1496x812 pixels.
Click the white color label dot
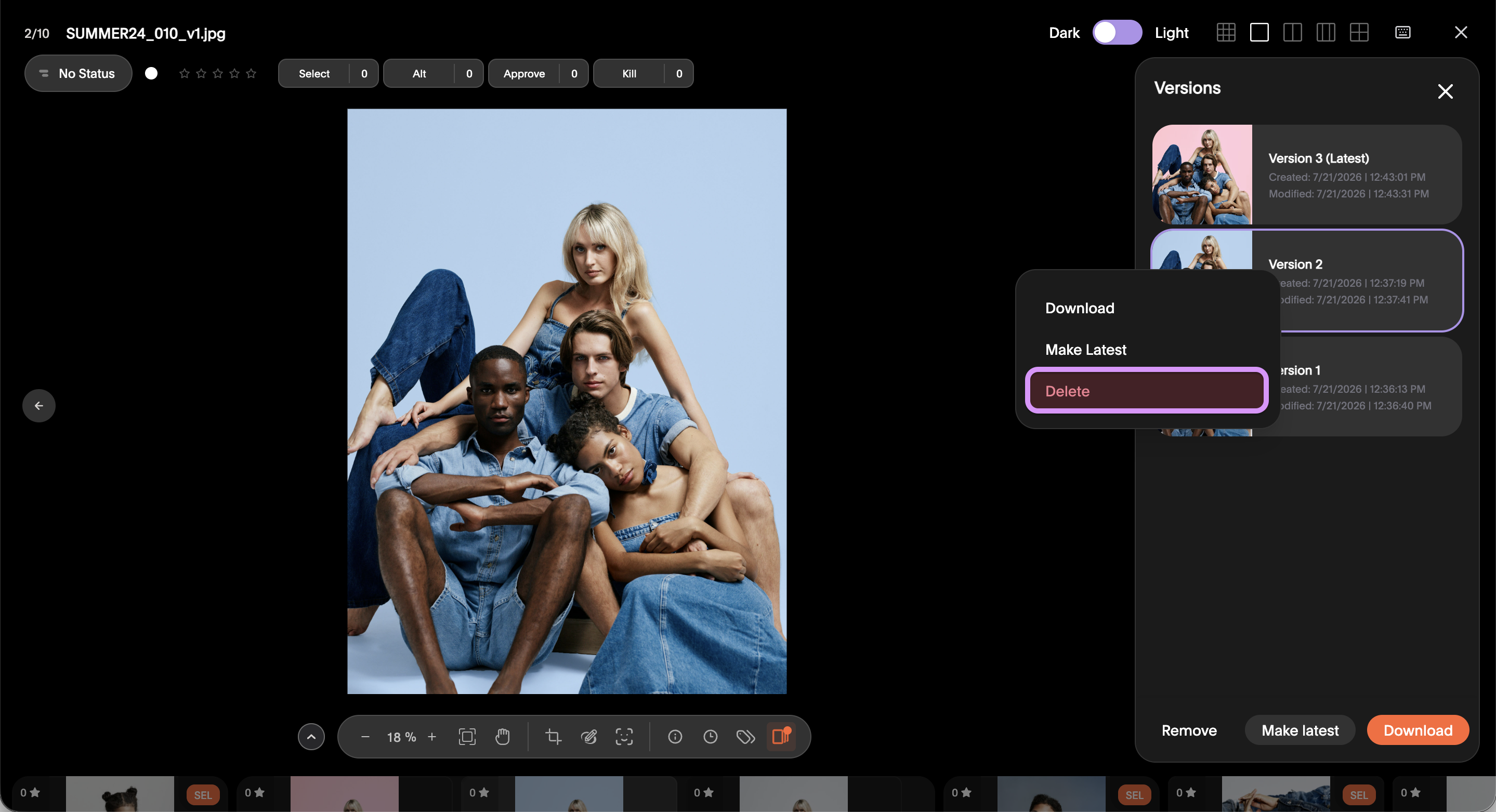pyautogui.click(x=151, y=73)
